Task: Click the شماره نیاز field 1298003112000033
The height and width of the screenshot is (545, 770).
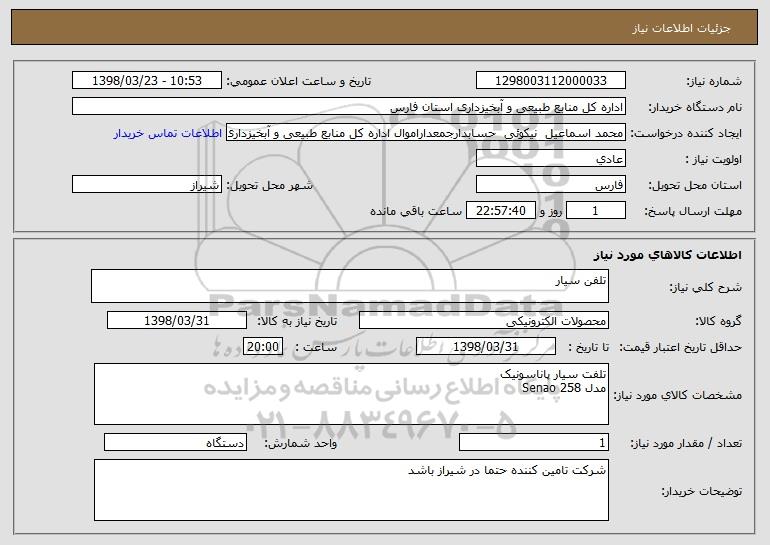Action: pos(550,80)
